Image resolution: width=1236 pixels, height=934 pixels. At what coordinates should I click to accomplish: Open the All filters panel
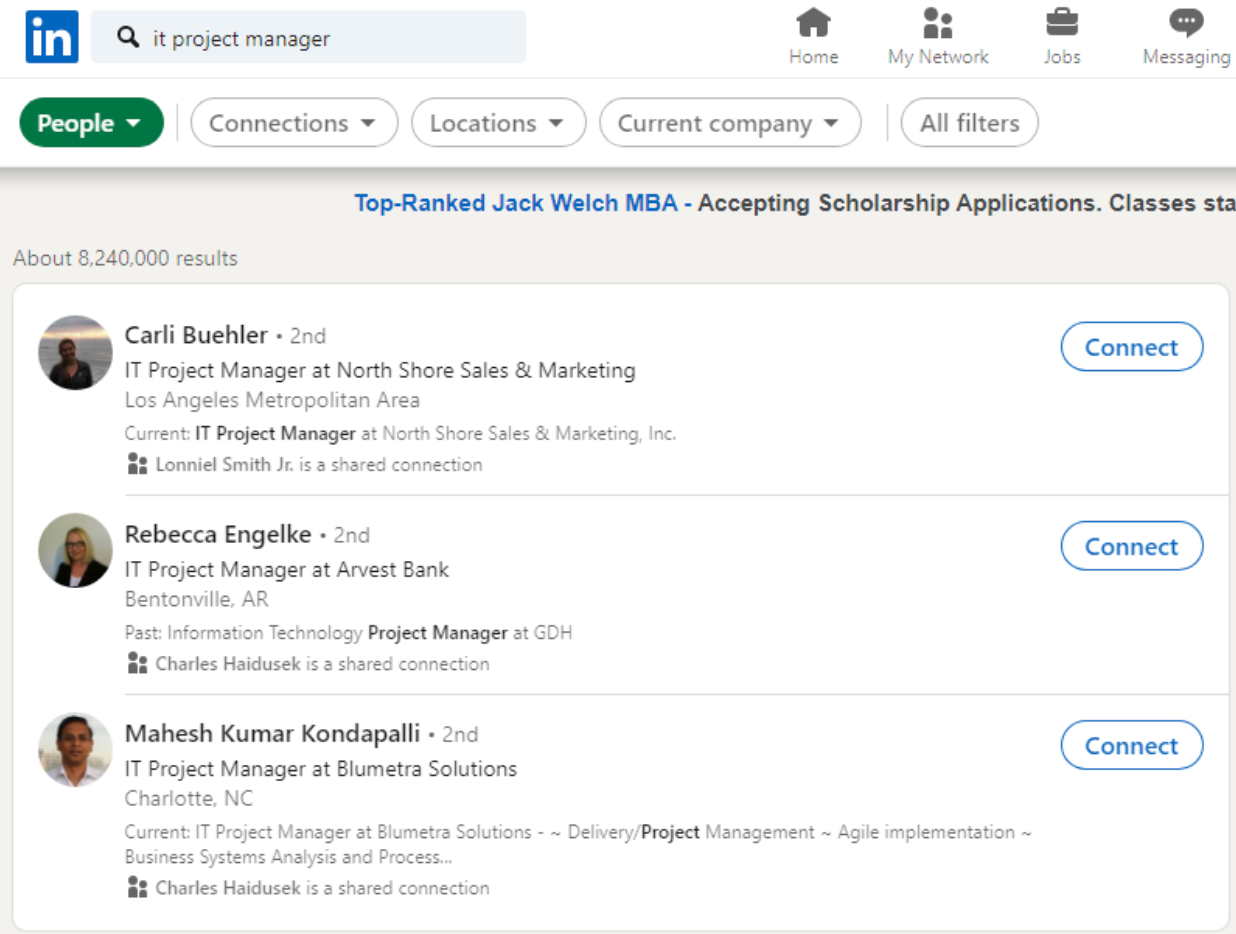pyautogui.click(x=968, y=122)
